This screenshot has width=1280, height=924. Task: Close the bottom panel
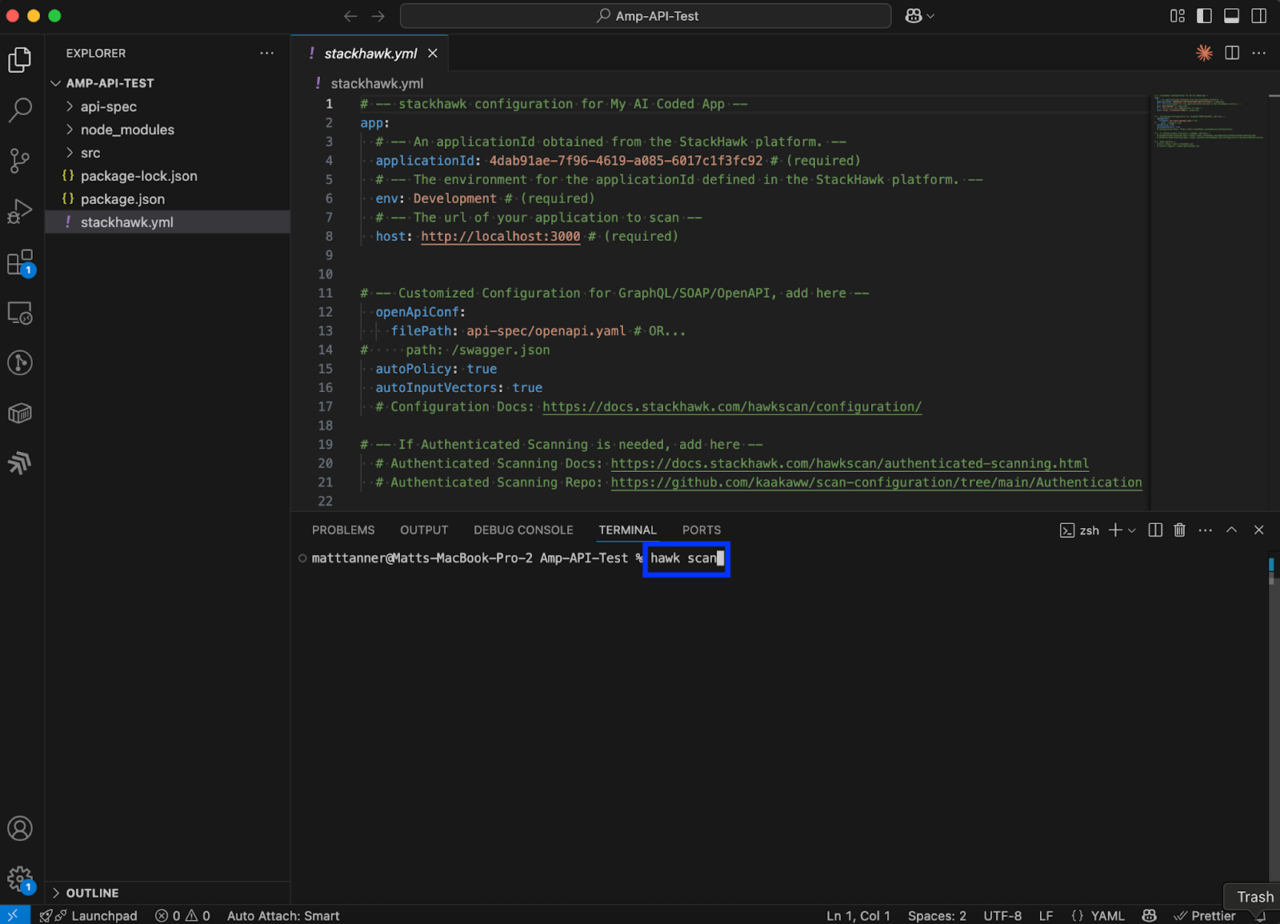[x=1259, y=530]
